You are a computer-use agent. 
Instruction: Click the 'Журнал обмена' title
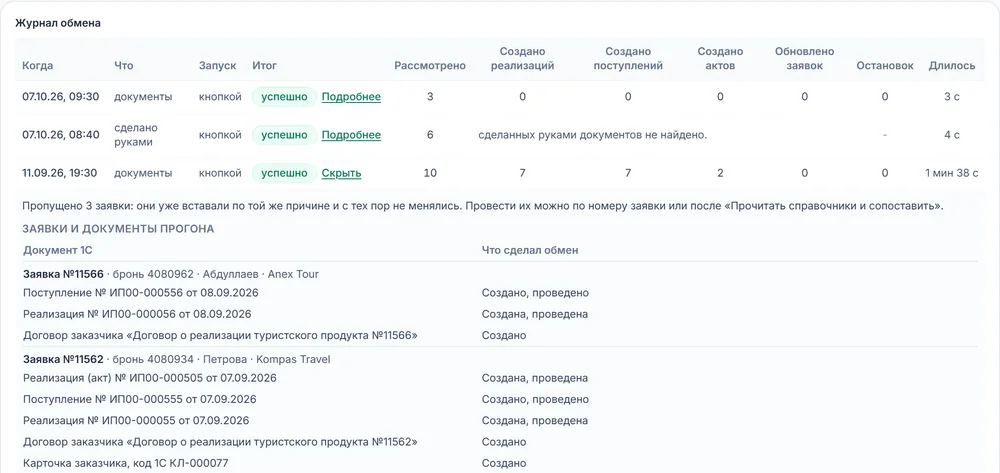[x=58, y=23]
